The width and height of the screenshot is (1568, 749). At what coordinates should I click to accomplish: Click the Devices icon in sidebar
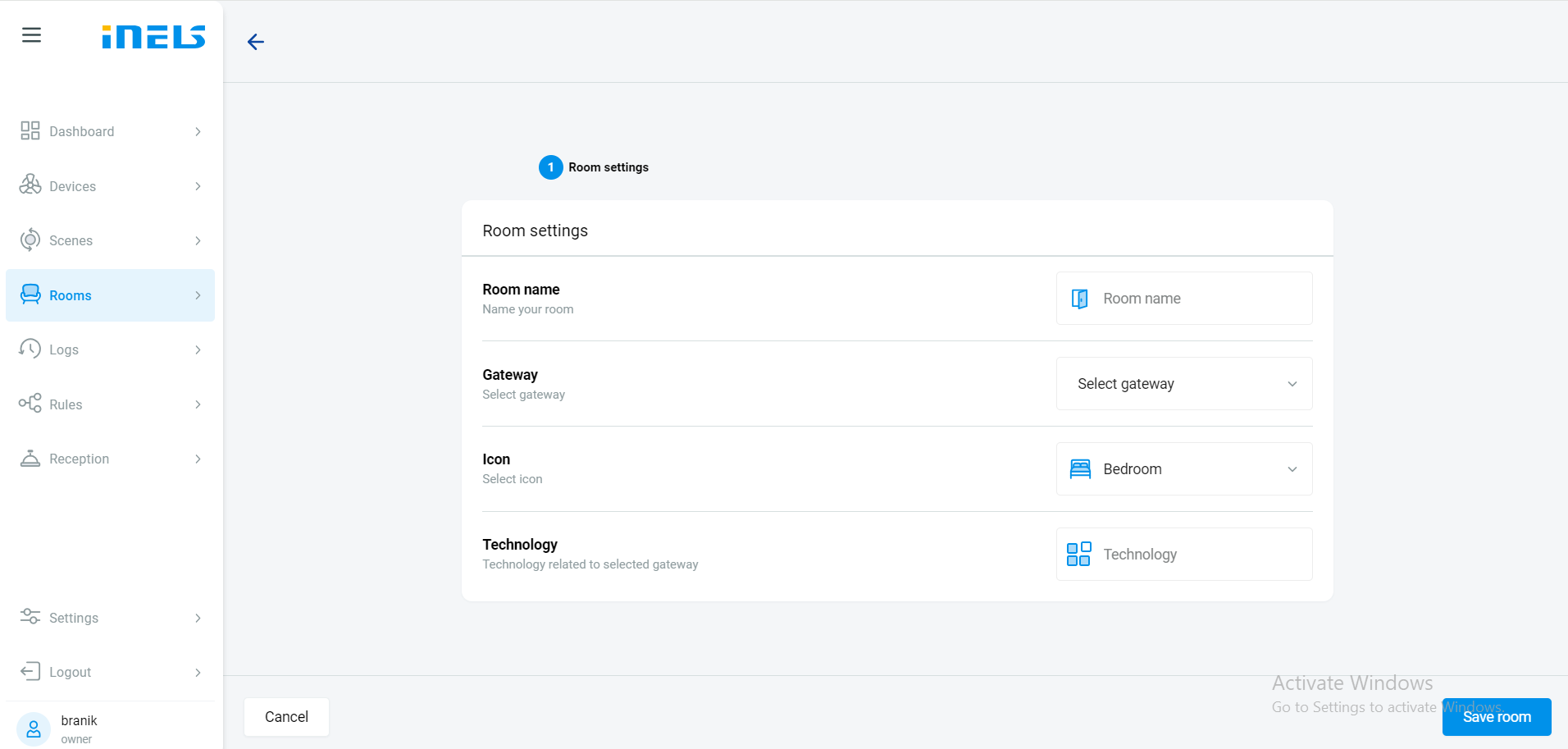[x=30, y=185]
